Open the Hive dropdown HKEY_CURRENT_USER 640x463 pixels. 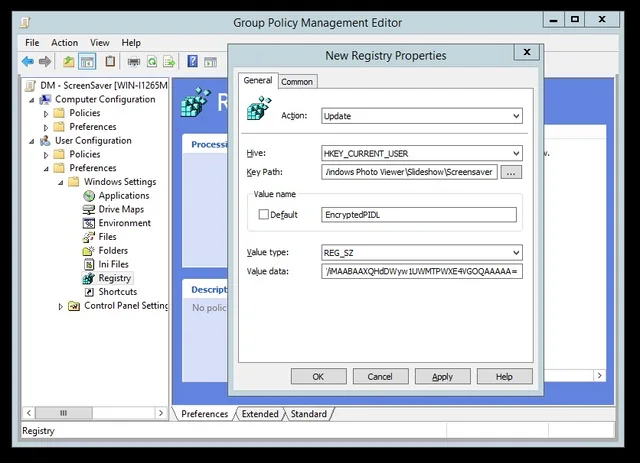[x=422, y=154]
